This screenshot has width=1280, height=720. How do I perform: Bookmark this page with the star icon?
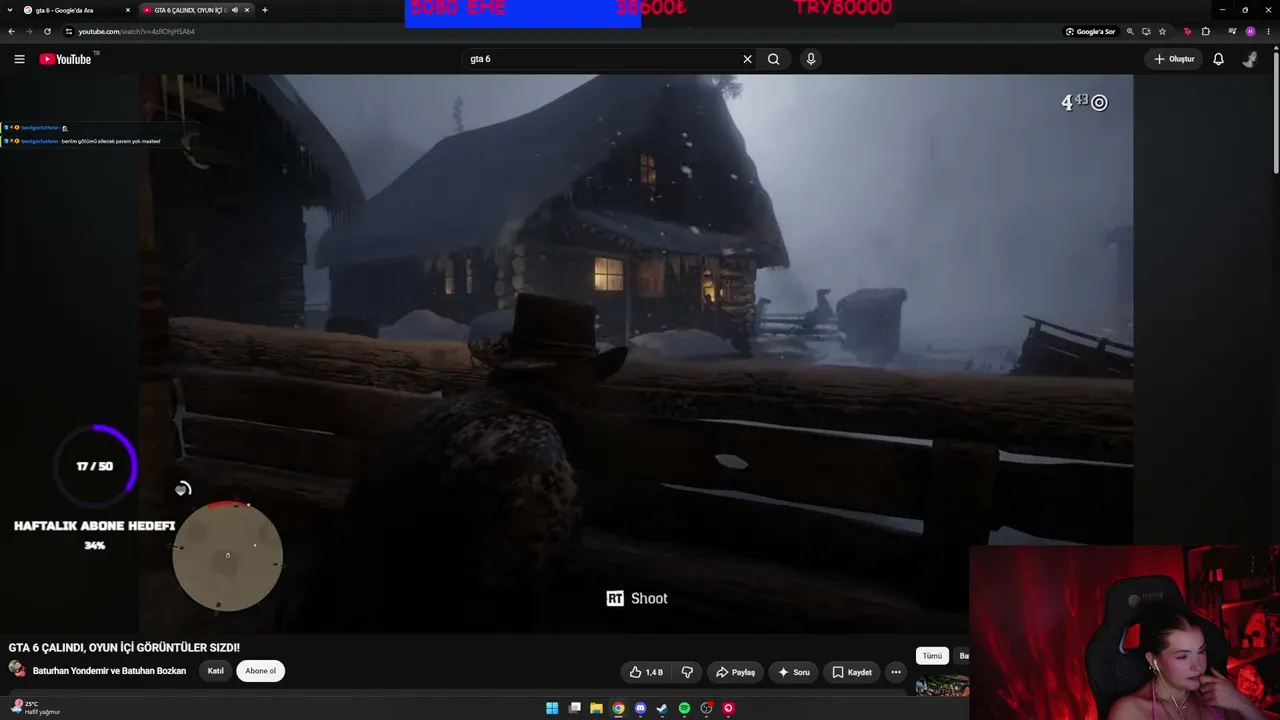[1162, 31]
